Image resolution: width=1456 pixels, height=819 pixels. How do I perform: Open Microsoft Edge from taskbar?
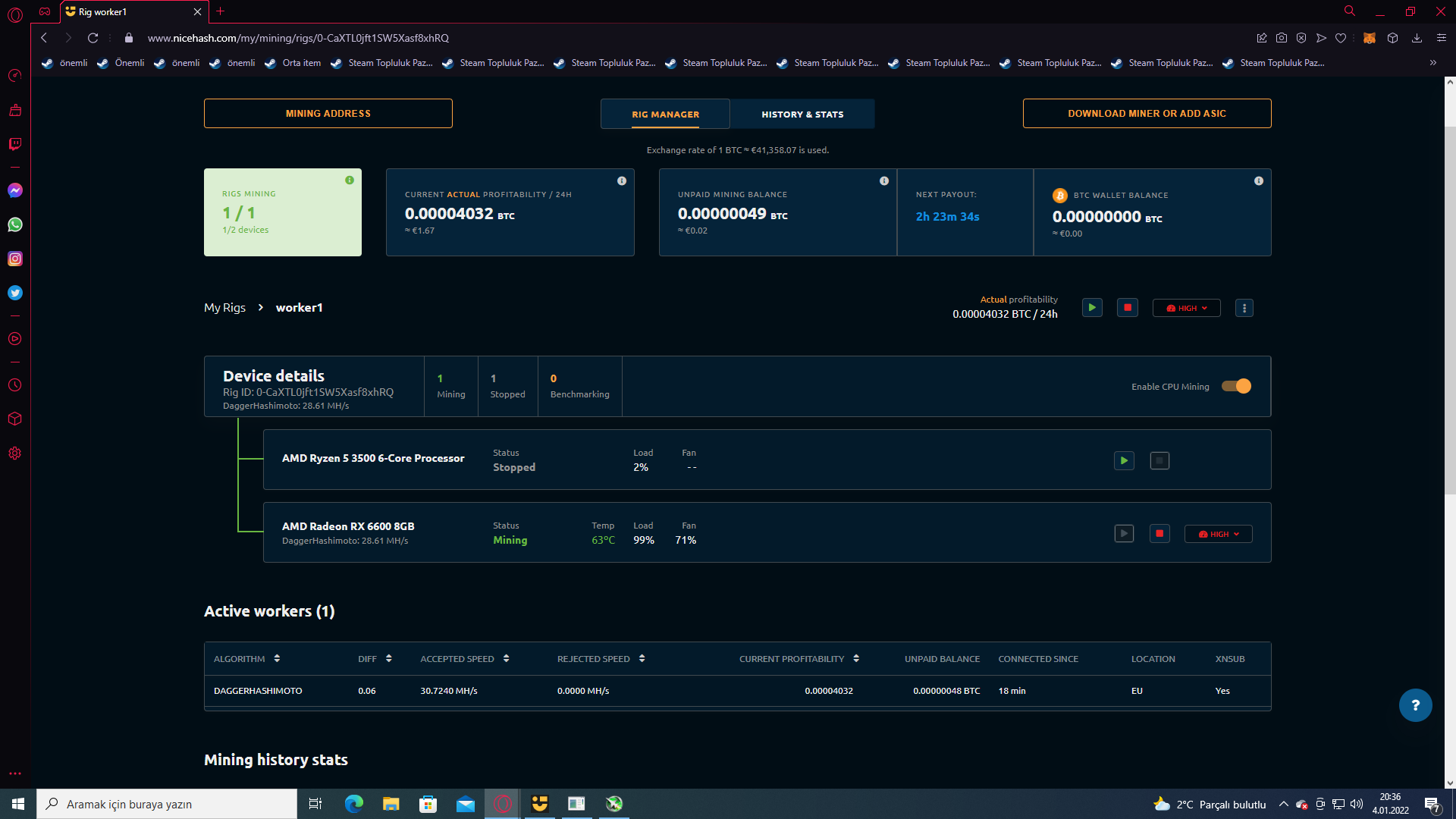tap(354, 804)
